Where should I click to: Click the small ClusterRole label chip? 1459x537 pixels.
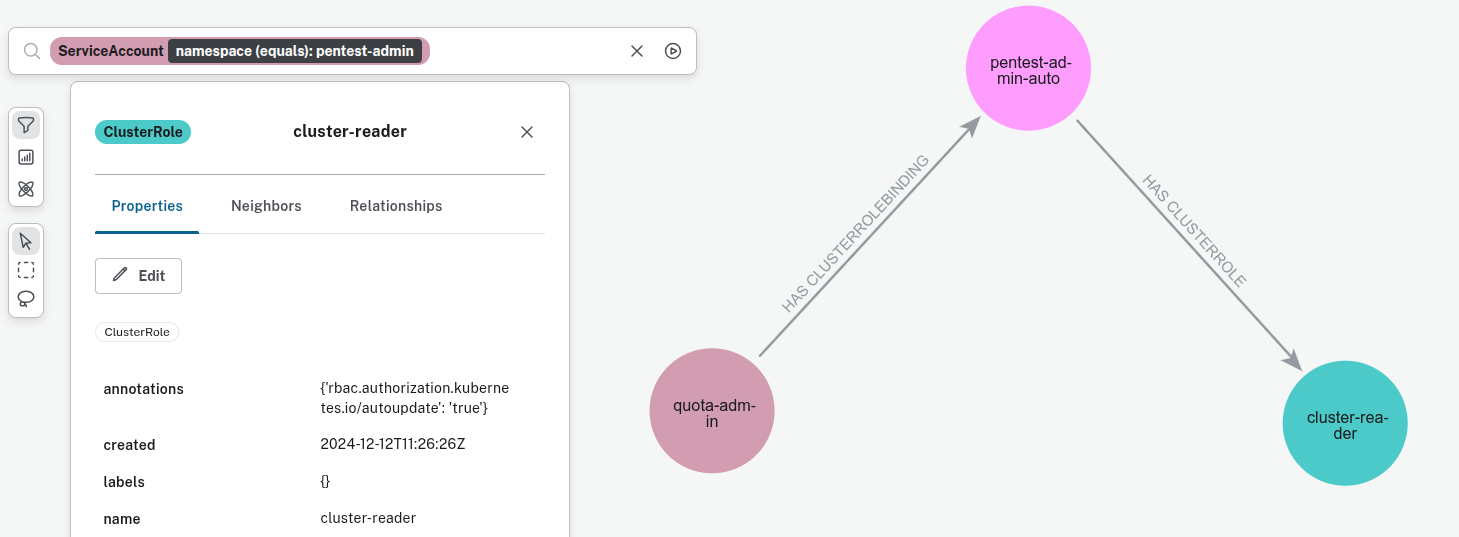tap(137, 332)
